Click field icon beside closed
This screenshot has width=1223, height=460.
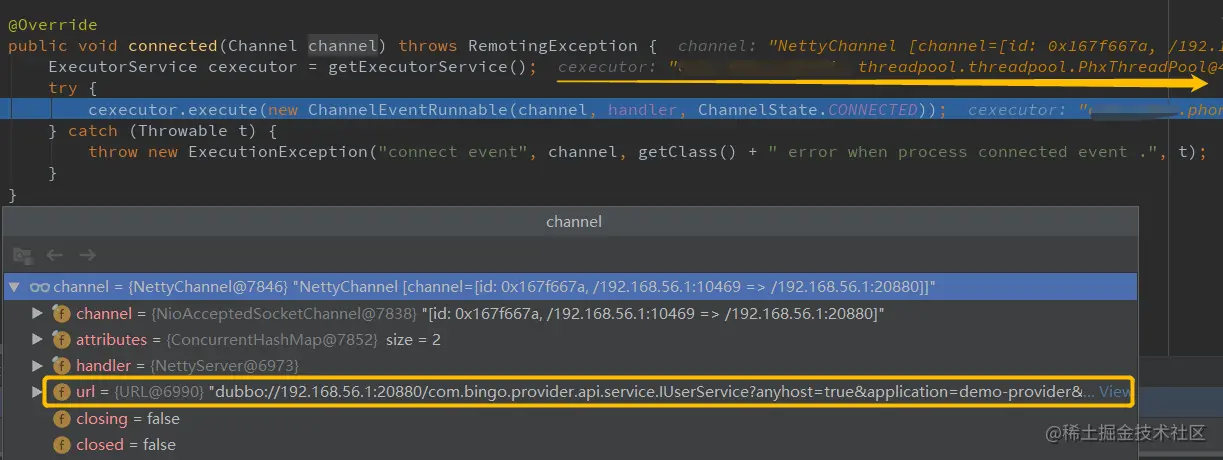[61, 444]
